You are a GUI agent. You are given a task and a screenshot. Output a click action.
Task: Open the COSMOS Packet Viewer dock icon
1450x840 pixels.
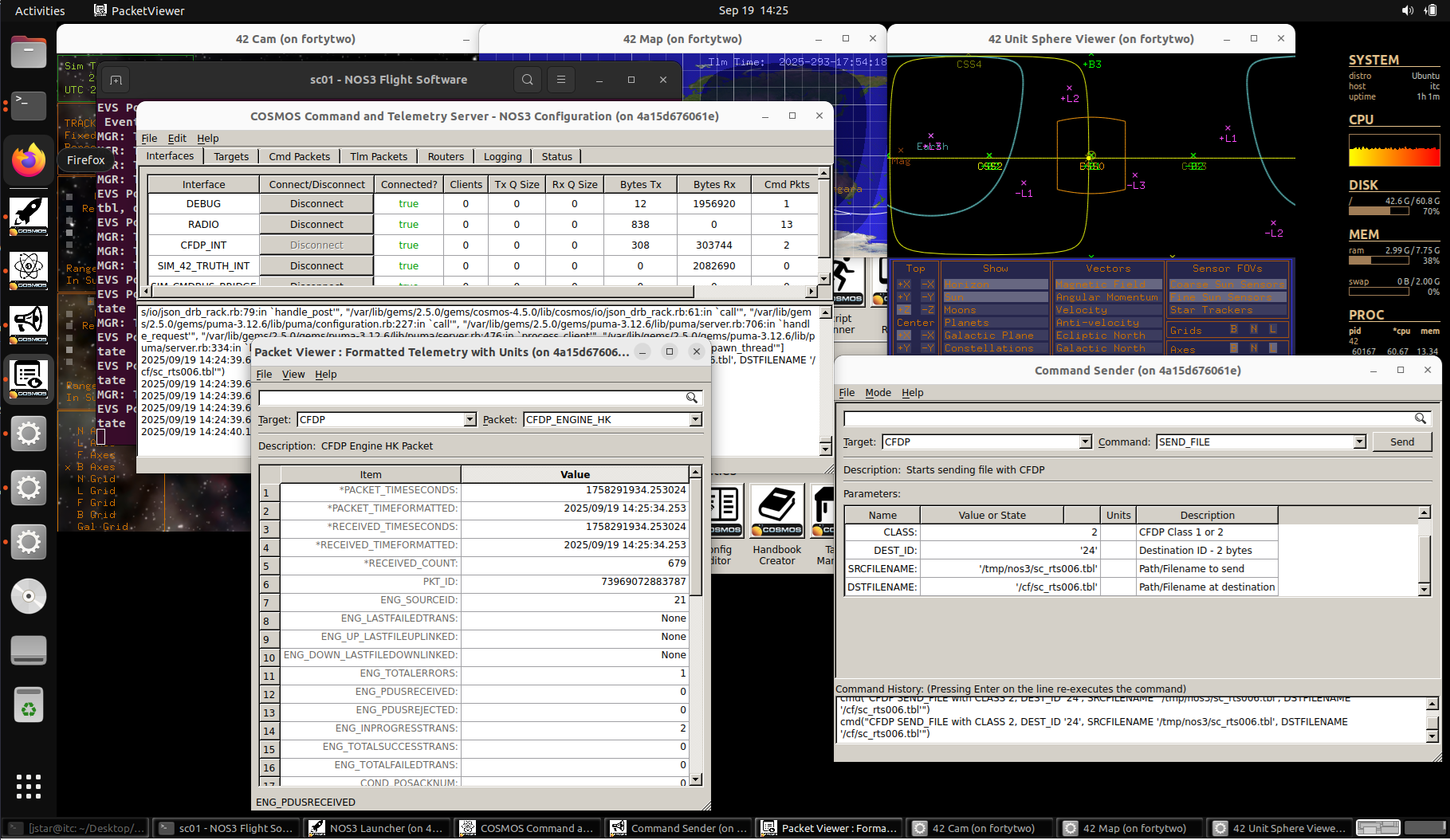click(29, 379)
